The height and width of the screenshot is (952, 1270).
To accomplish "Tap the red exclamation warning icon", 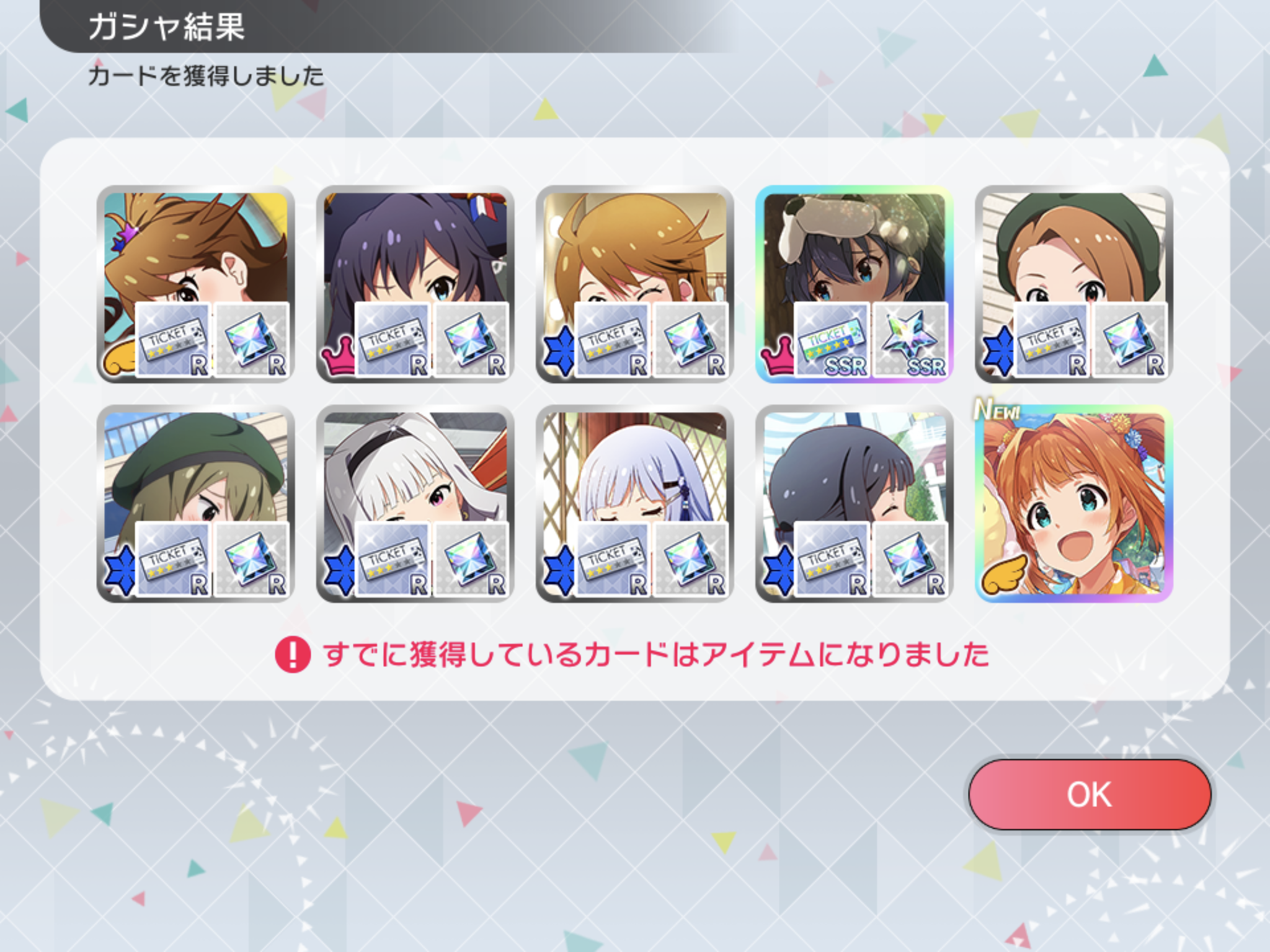I will [x=293, y=654].
